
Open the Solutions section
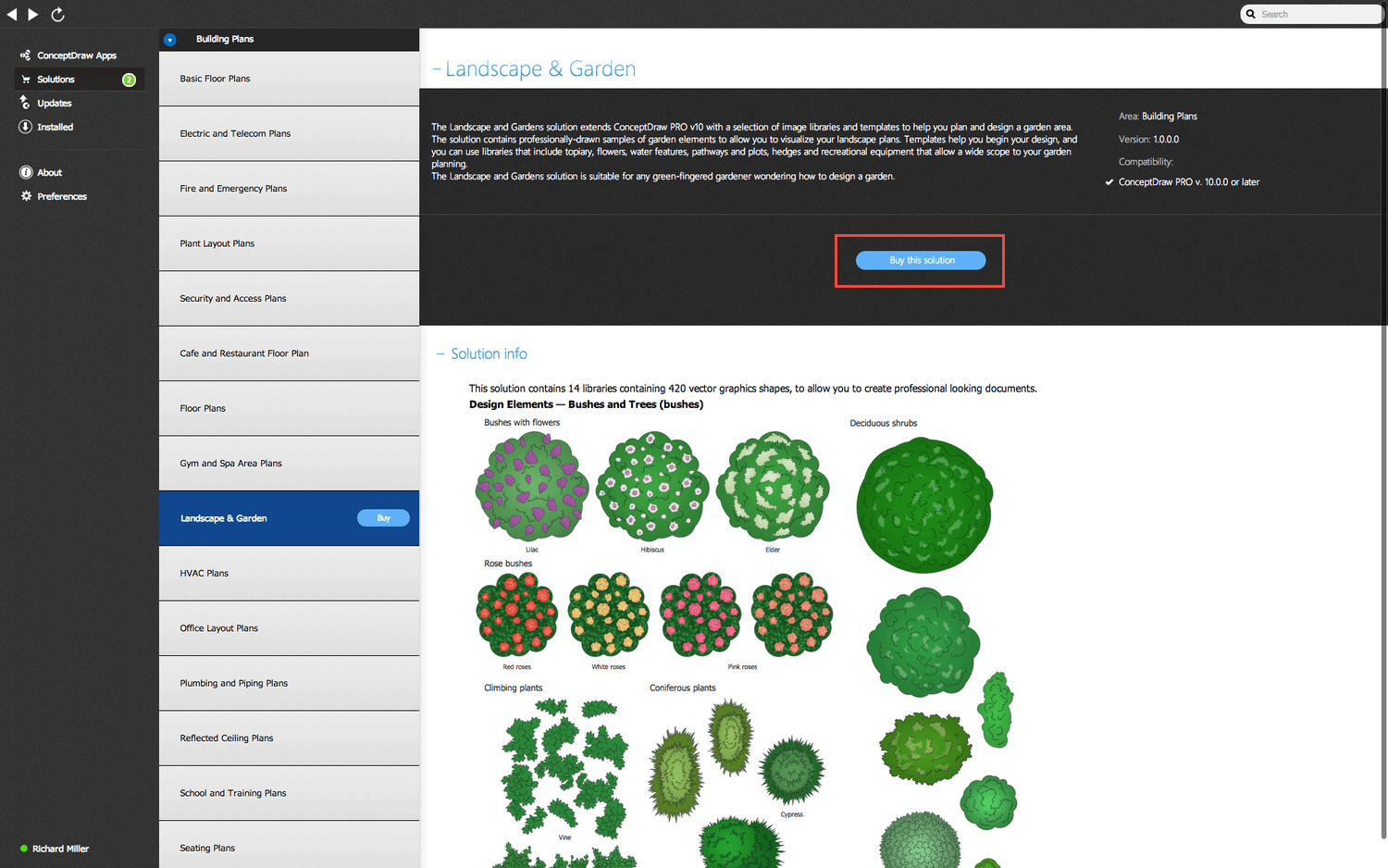pos(56,80)
